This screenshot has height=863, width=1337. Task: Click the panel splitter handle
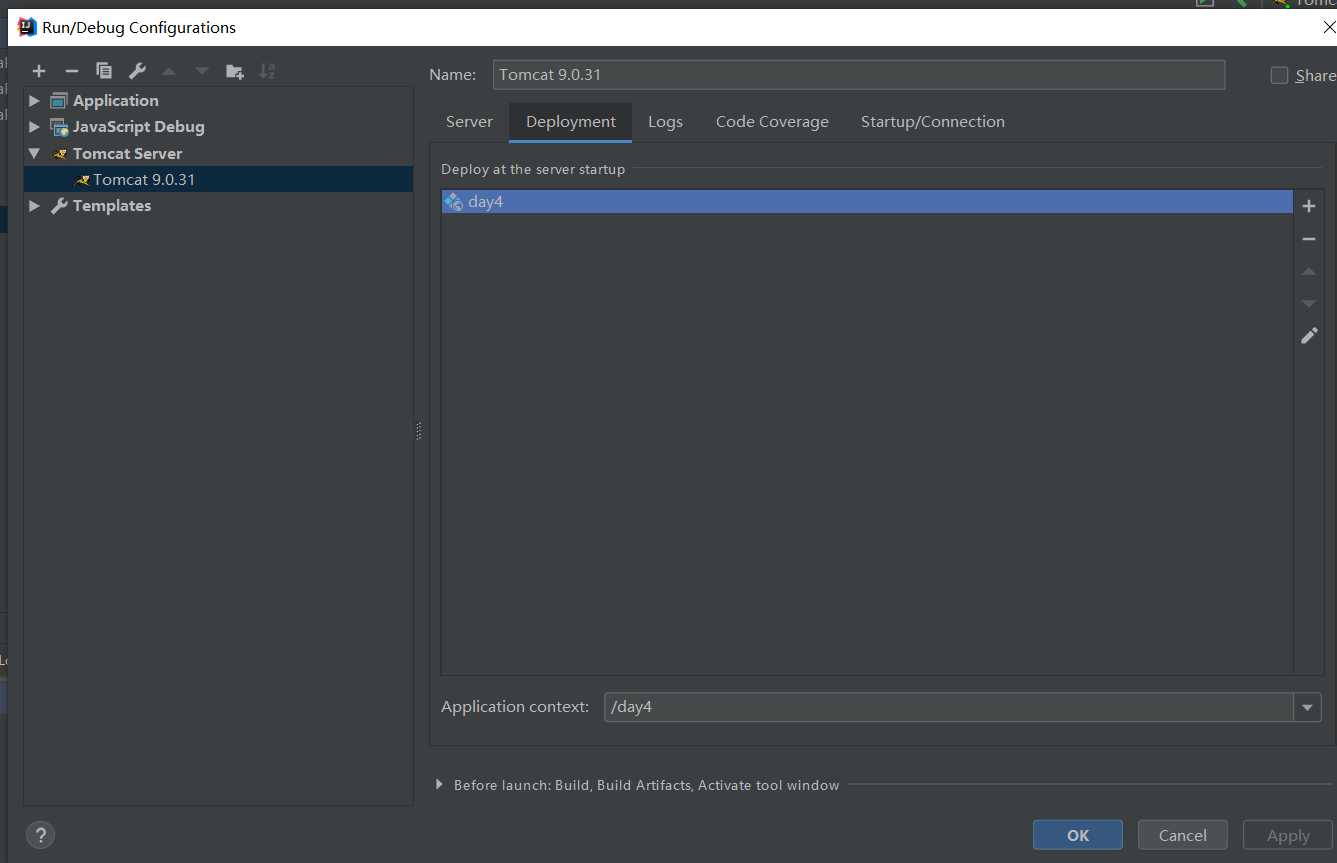pyautogui.click(x=419, y=431)
